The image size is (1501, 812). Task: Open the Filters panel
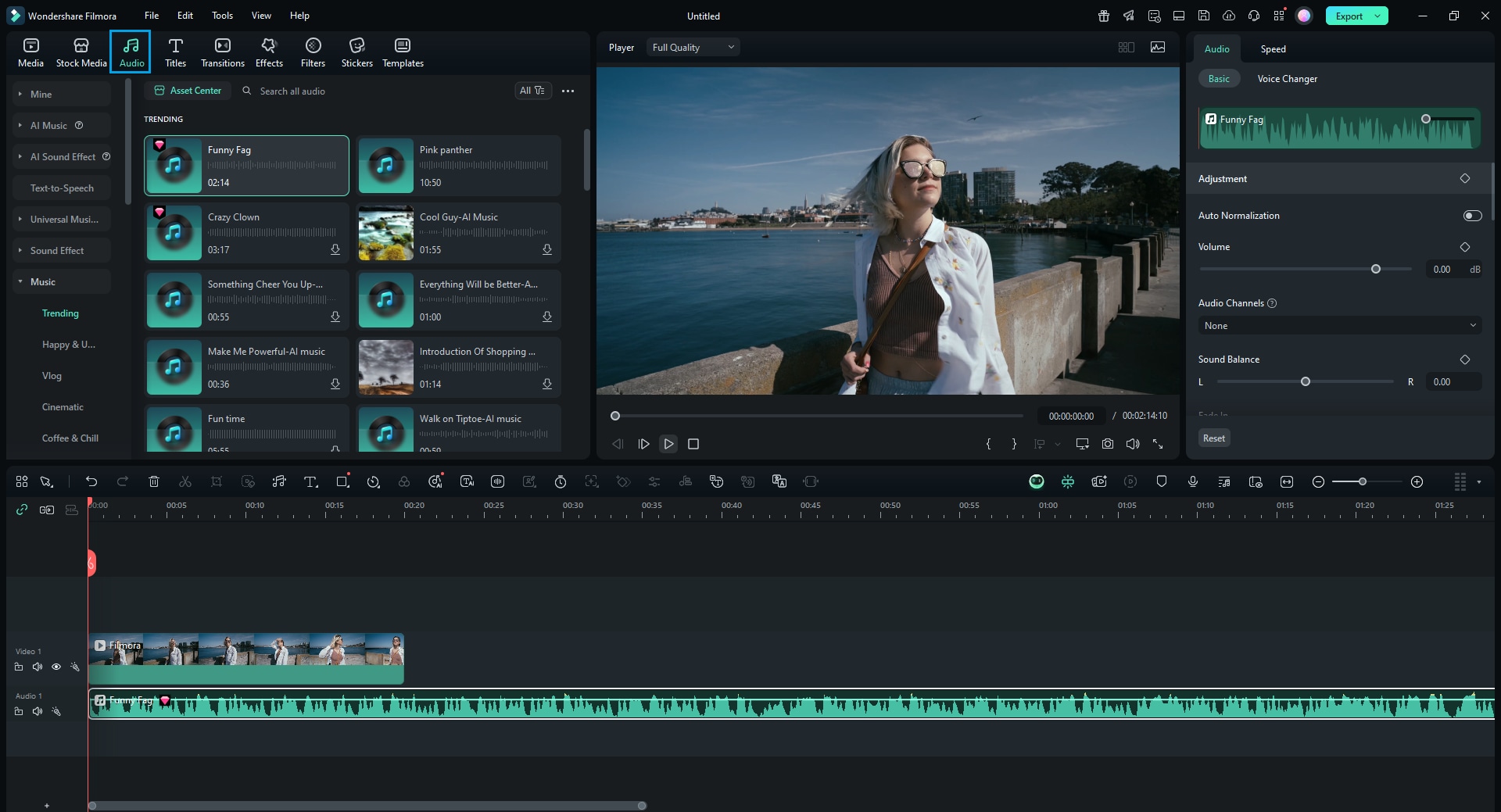[x=313, y=52]
